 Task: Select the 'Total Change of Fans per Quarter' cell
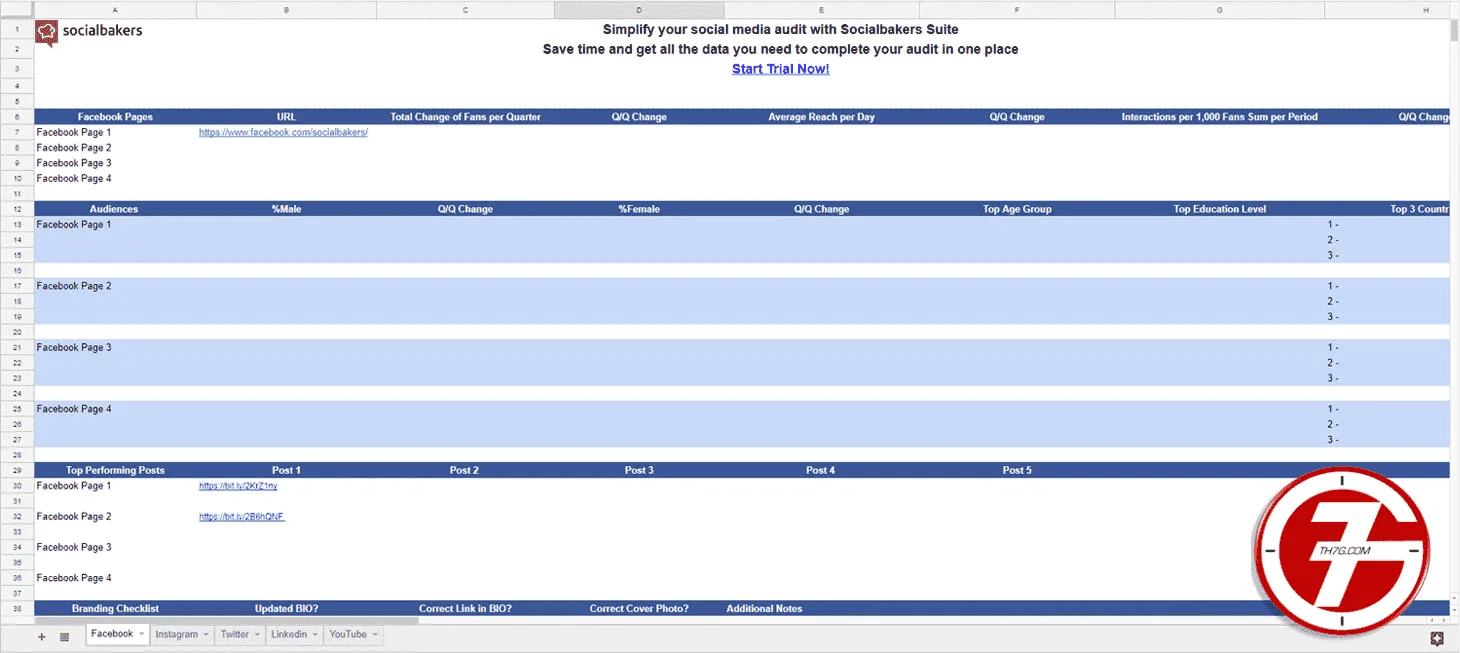click(x=465, y=117)
